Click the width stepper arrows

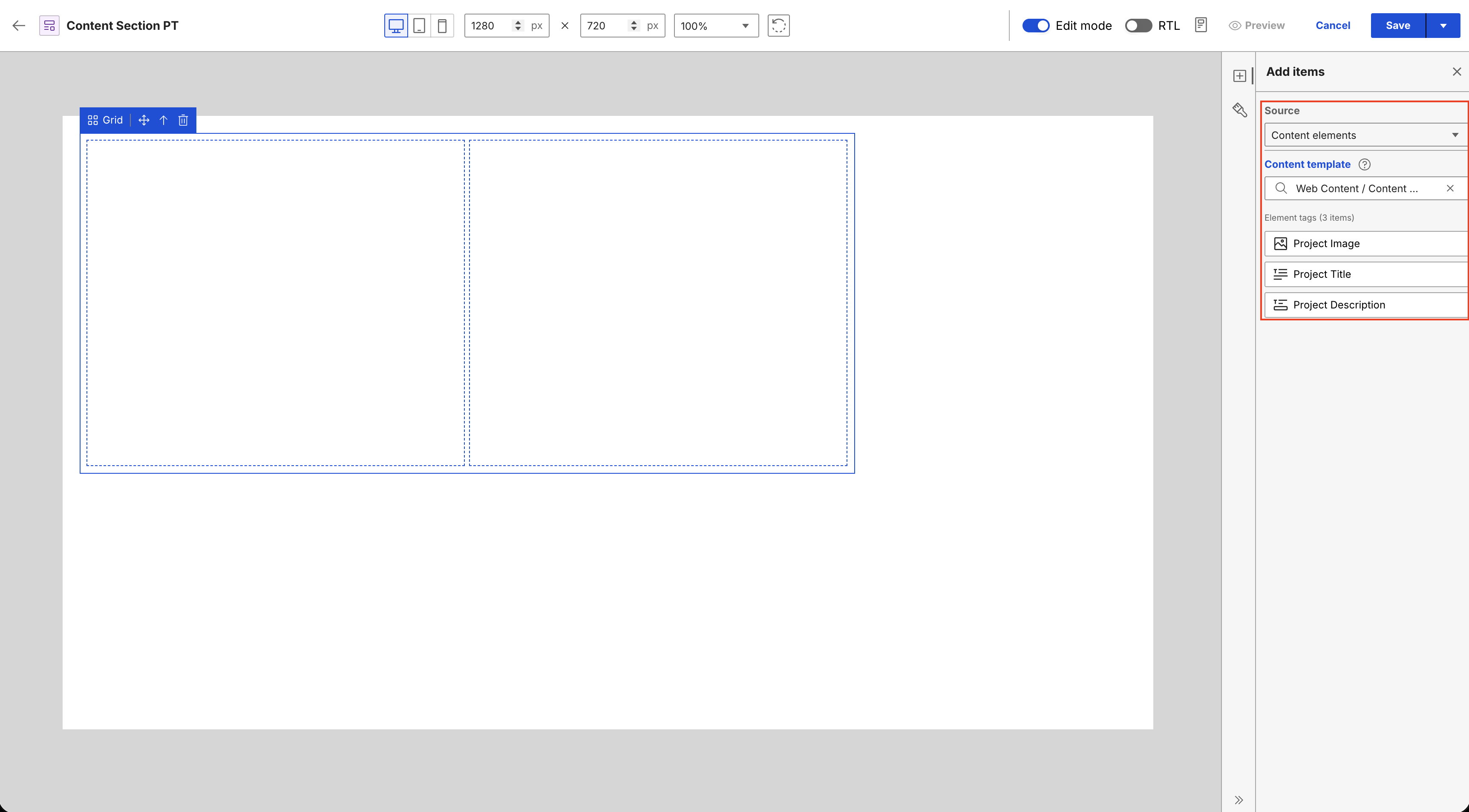[518, 26]
